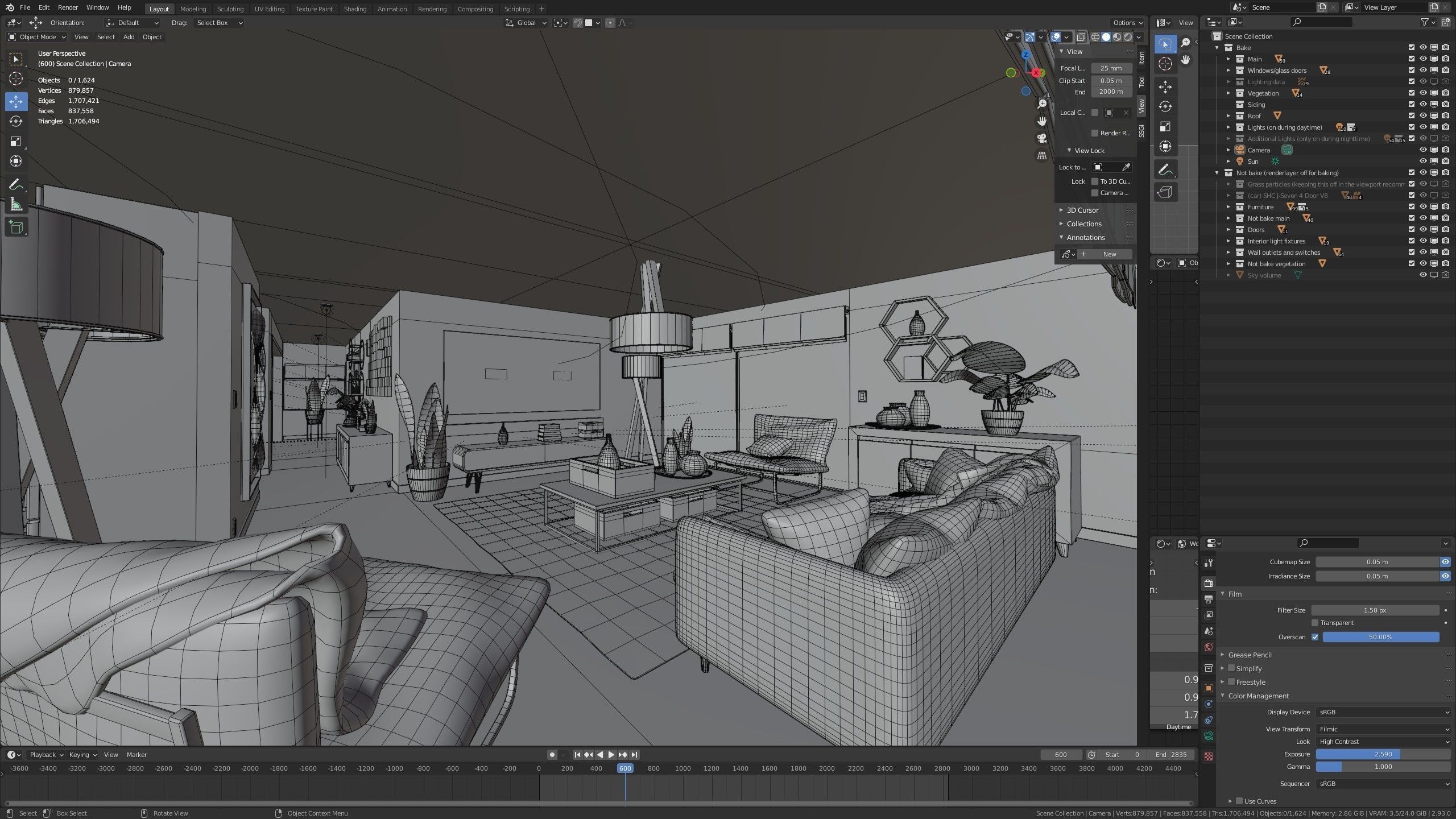Toggle the camera view icon in viewport
Screen dimensions: 1456x819
(1042, 138)
